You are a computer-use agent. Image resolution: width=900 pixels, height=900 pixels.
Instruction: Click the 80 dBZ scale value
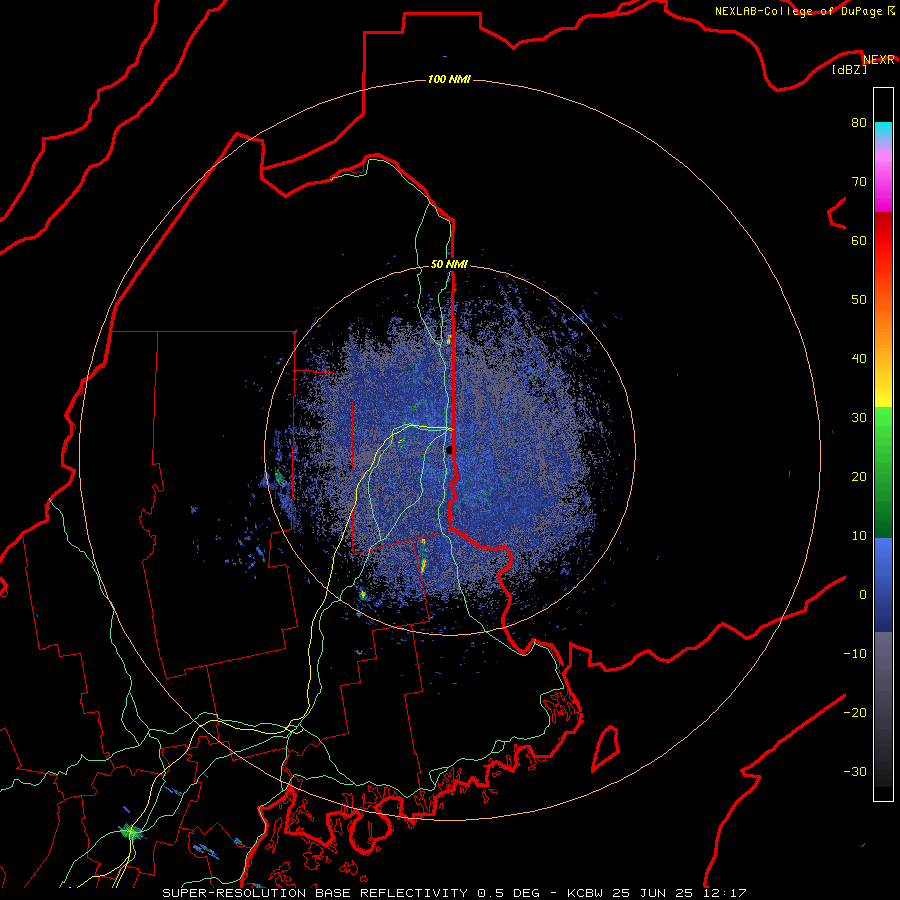859,122
